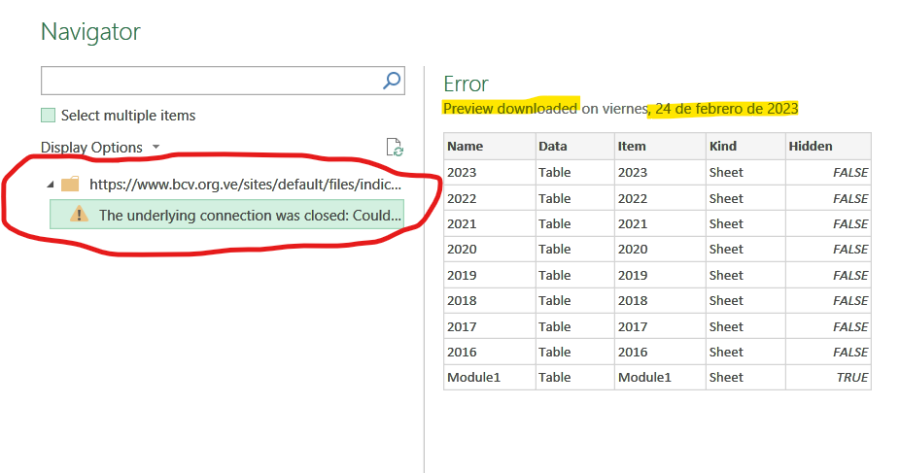The width and height of the screenshot is (900, 473).
Task: Click the warning triangle icon
Action: [x=79, y=215]
